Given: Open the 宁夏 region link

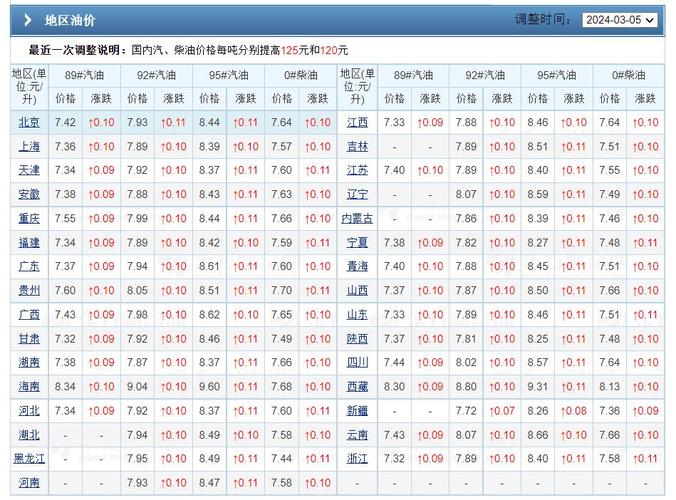Looking at the screenshot, I should point(357,243).
